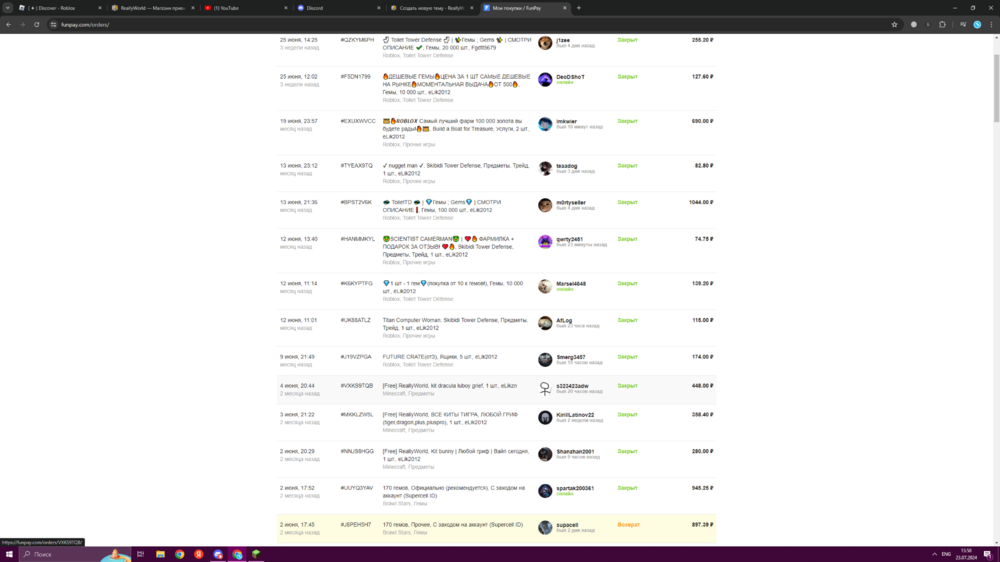The width and height of the screenshot is (1000, 562).
Task: Click the 1044.00 ₽ price
Action: coord(701,202)
